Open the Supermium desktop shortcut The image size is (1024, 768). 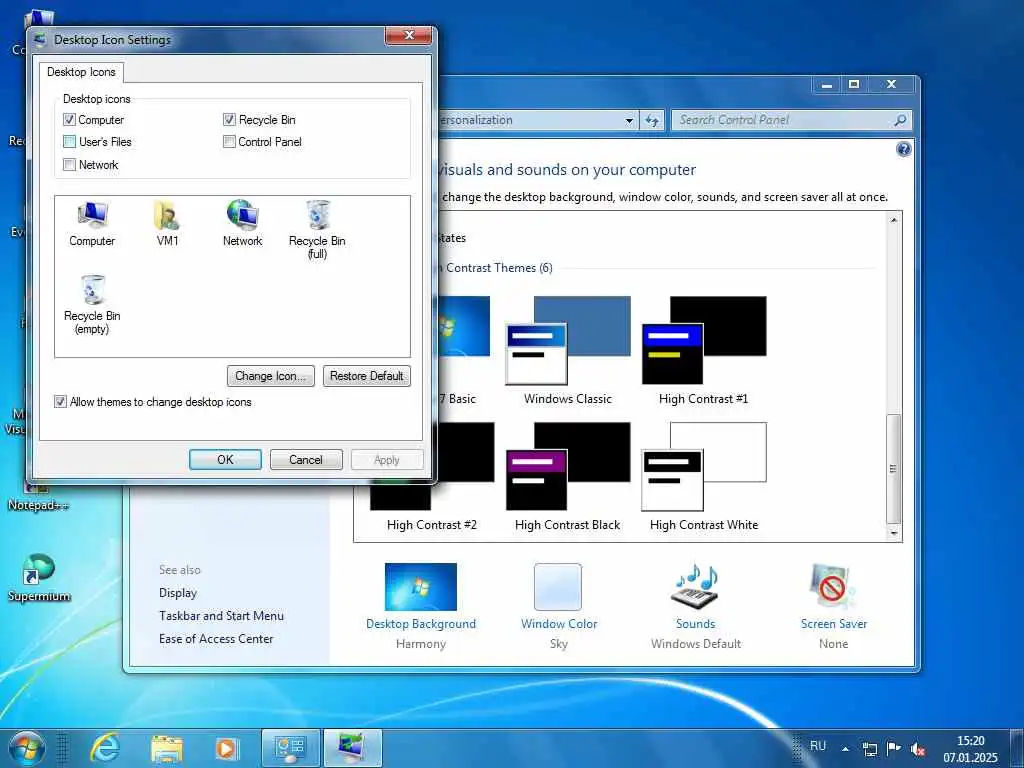tap(39, 577)
